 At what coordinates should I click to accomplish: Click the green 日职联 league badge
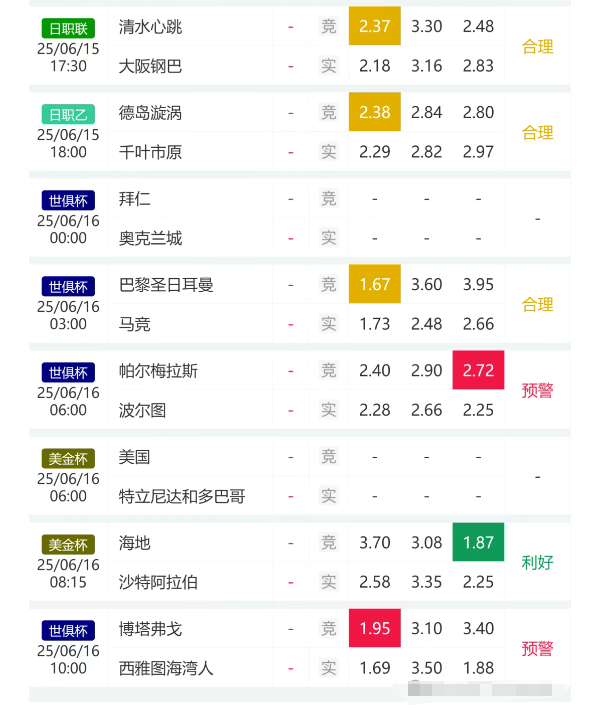tap(68, 28)
